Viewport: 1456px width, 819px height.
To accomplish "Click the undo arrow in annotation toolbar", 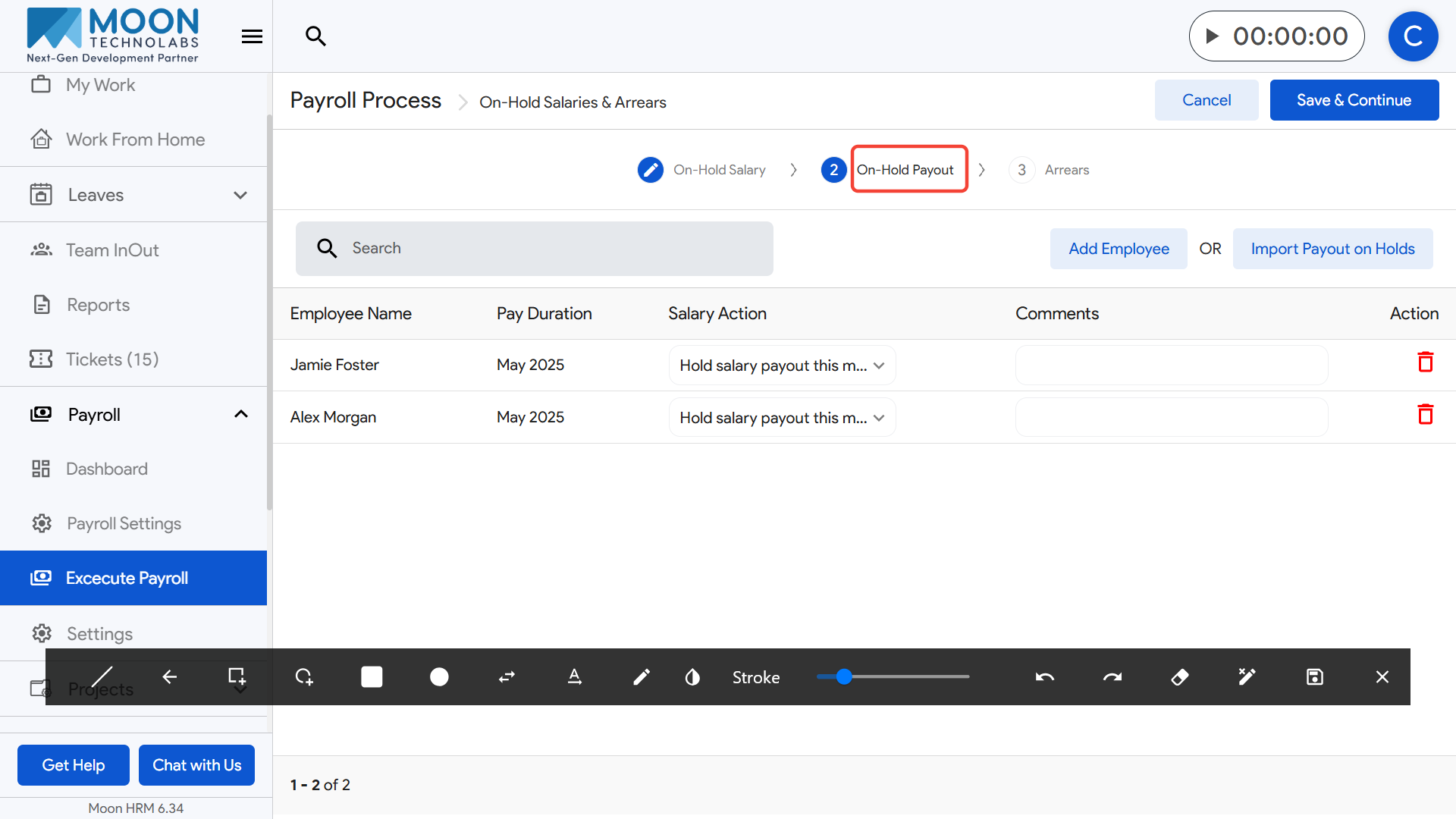I will coord(1044,677).
